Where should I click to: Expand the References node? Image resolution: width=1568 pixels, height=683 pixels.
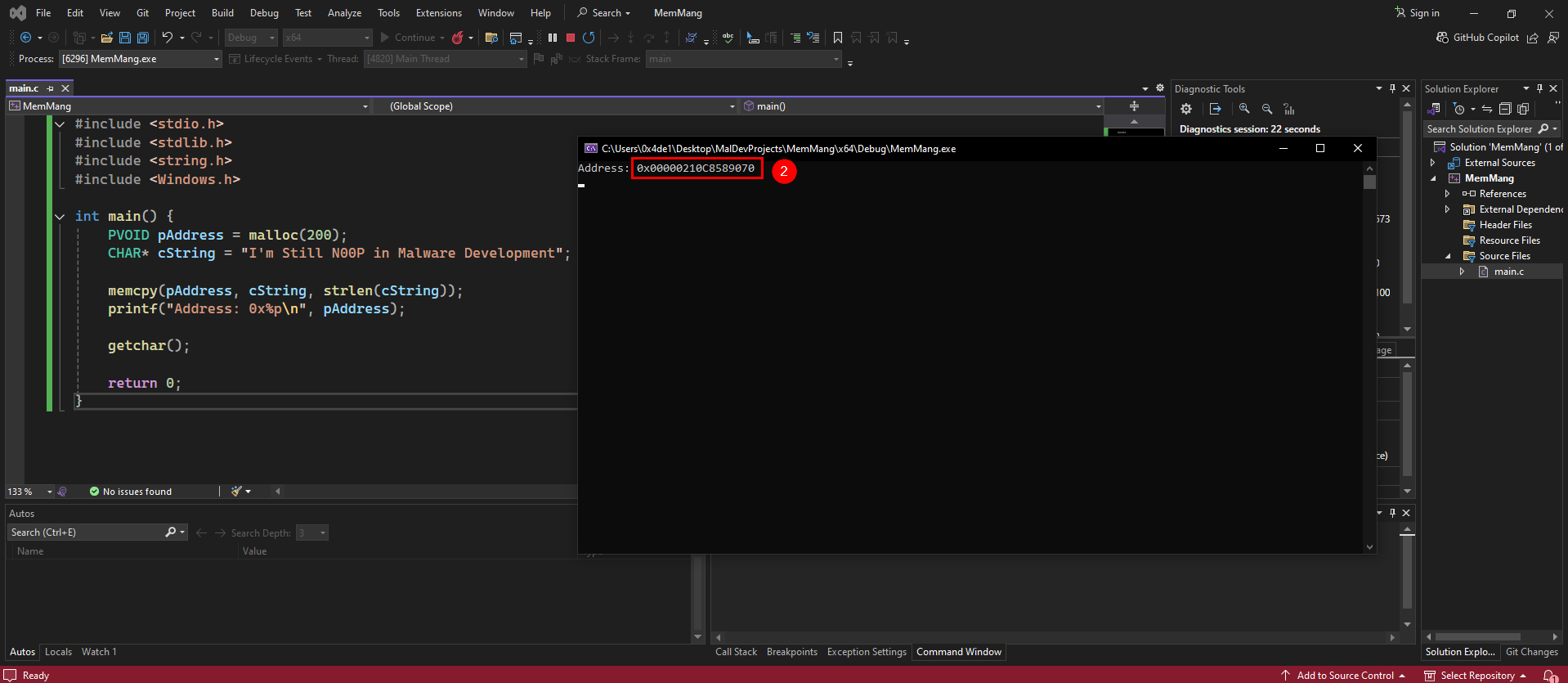[1447, 194]
